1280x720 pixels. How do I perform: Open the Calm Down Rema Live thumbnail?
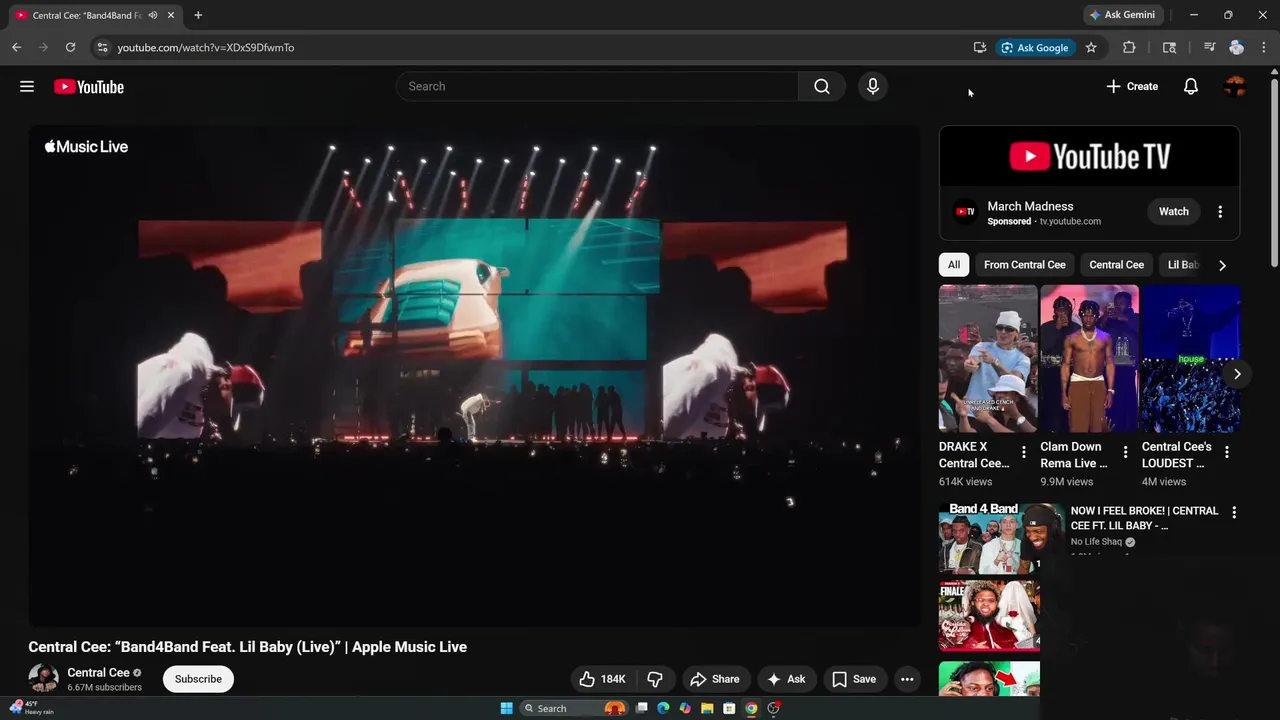point(1090,358)
